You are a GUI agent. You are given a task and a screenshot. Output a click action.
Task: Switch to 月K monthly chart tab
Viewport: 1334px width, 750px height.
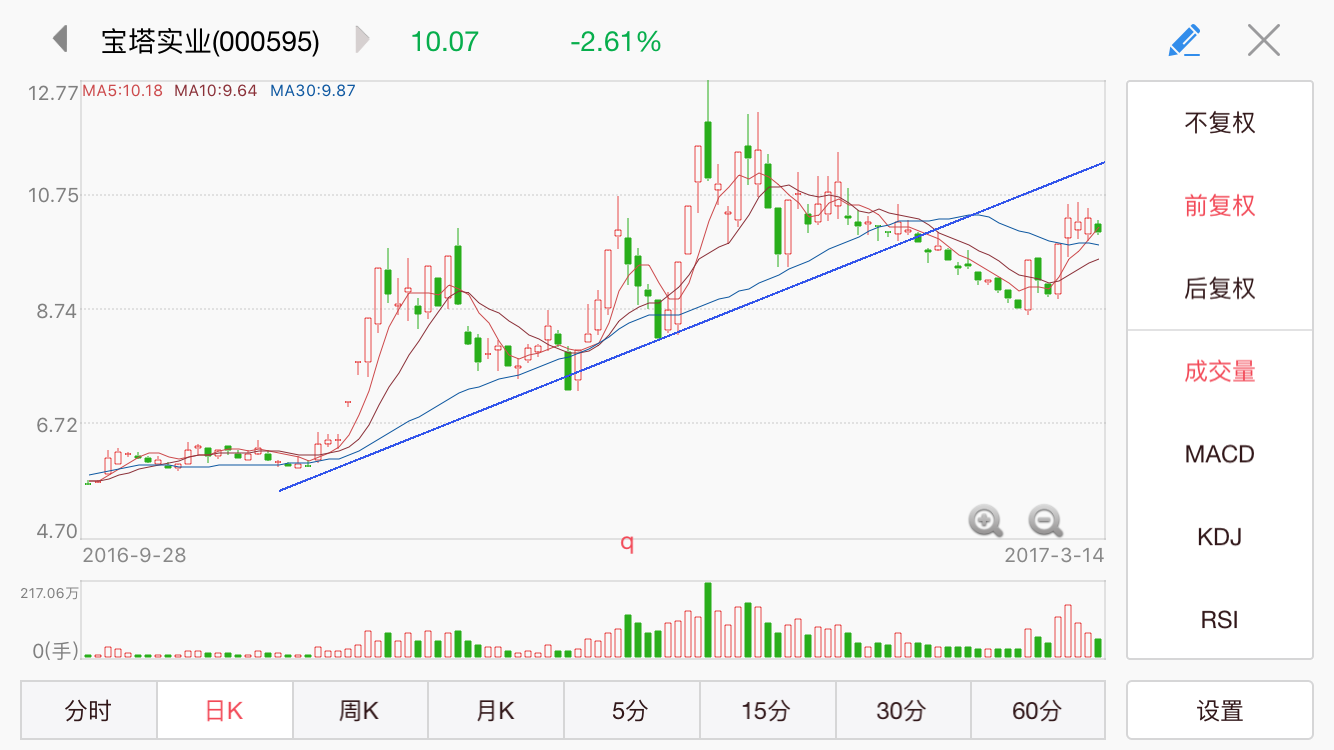[496, 711]
